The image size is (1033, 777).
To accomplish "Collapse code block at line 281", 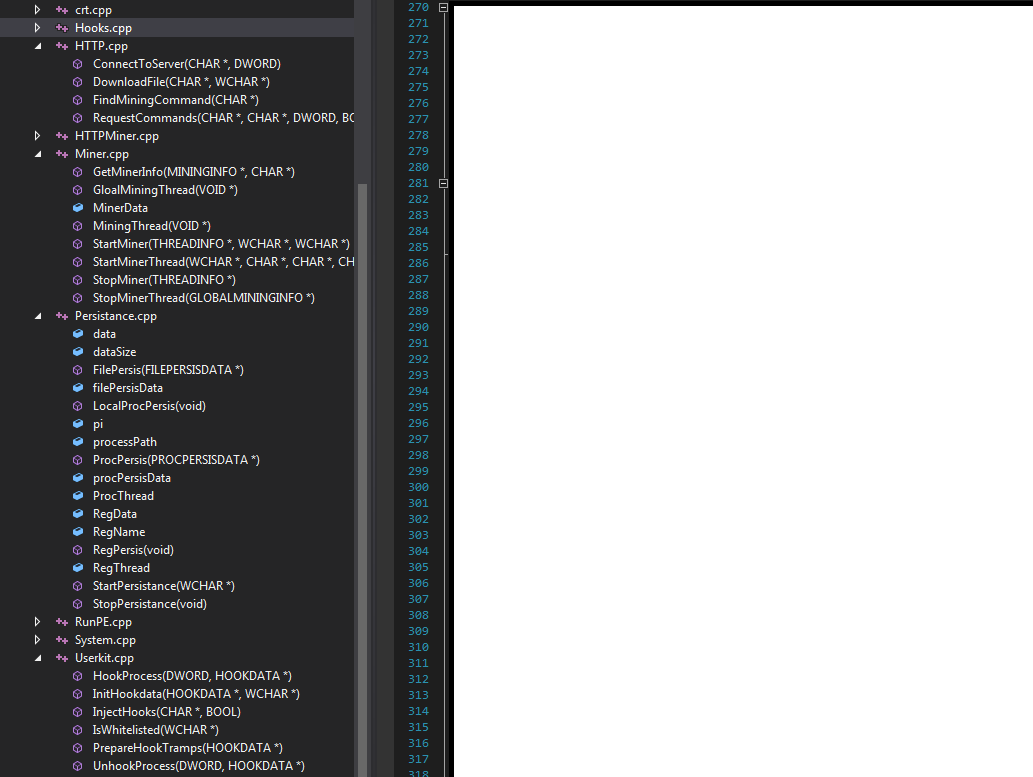I will (x=443, y=183).
